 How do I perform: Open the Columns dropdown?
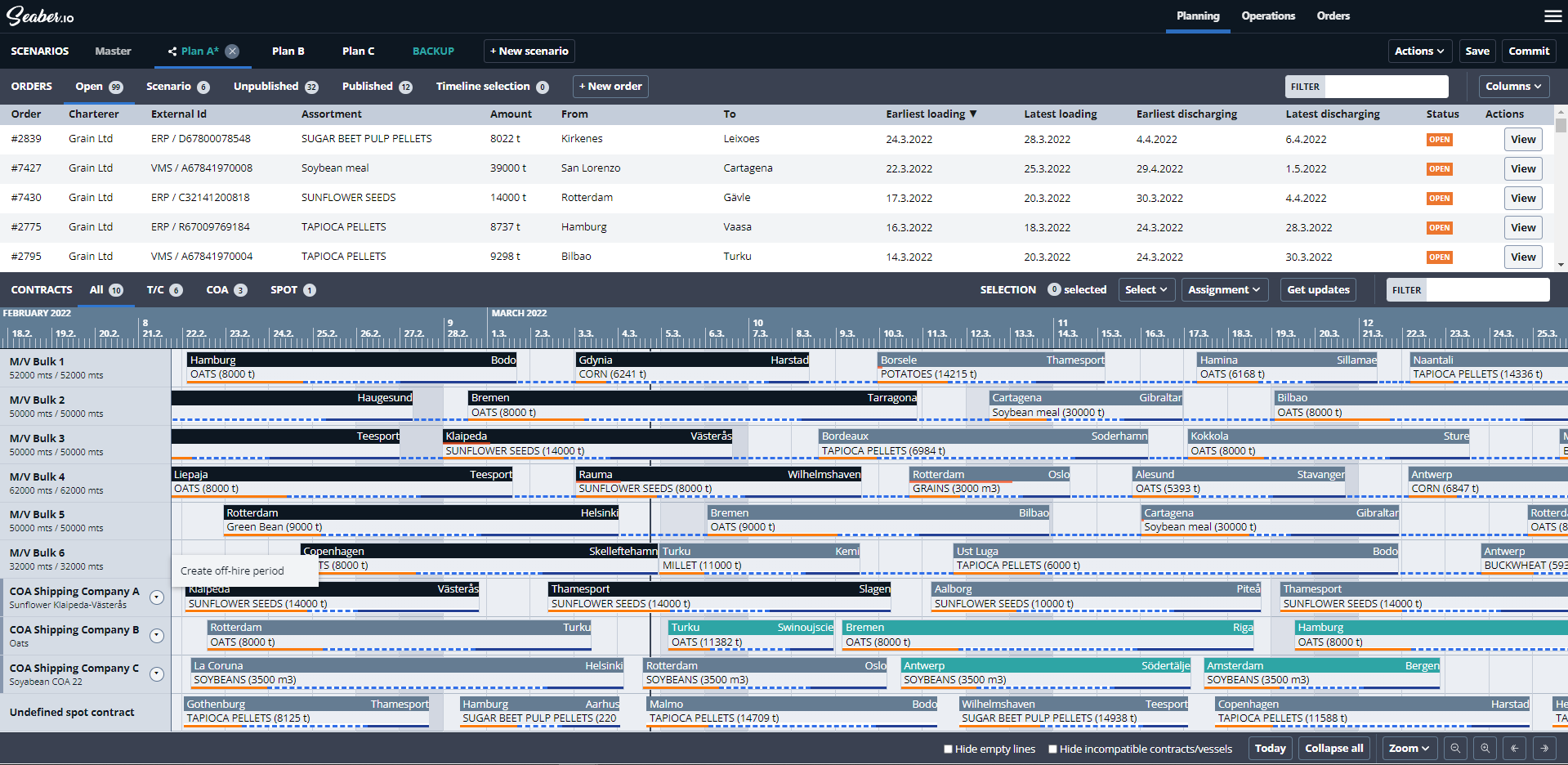(1513, 86)
